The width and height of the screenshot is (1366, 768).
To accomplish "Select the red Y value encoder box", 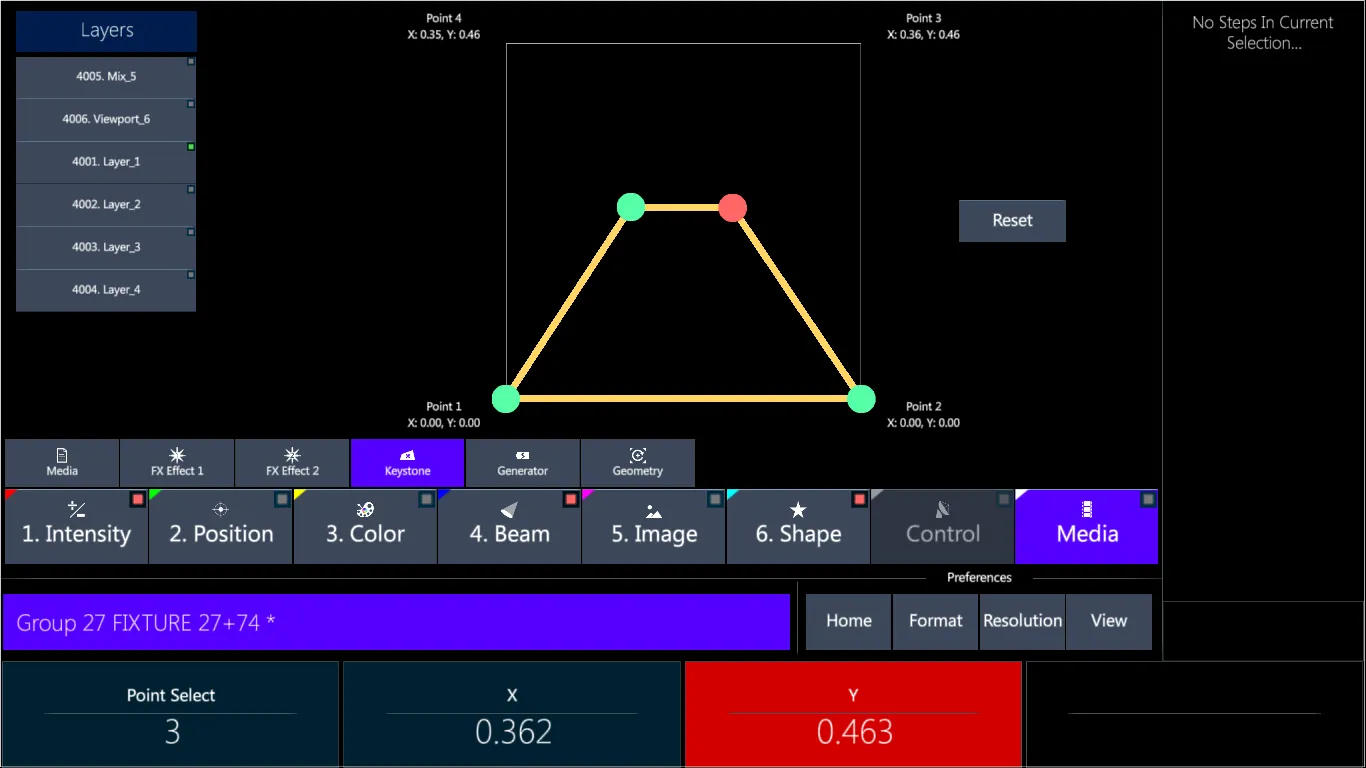I will [853, 714].
